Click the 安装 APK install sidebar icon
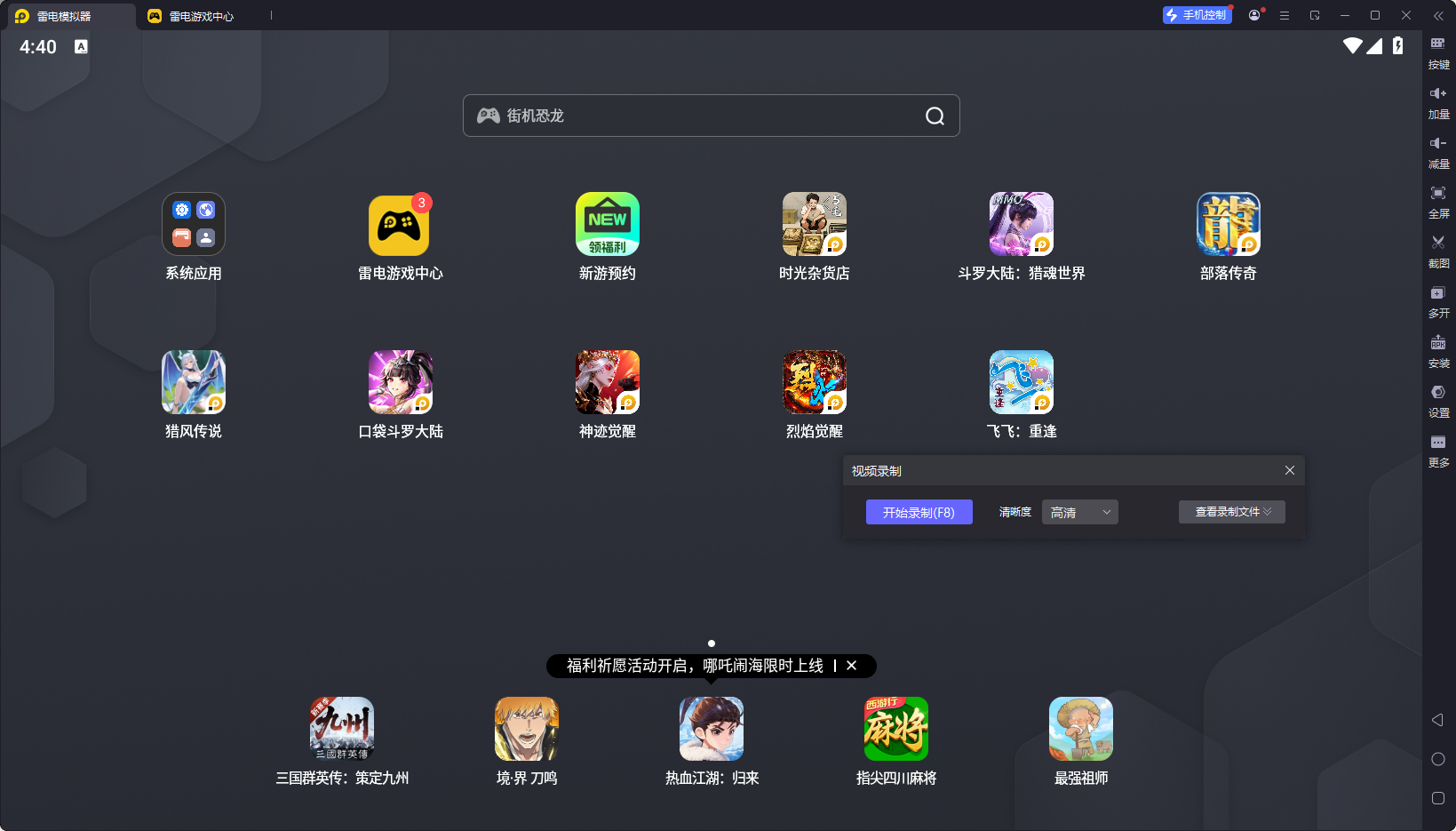The height and width of the screenshot is (831, 1456). tap(1438, 351)
